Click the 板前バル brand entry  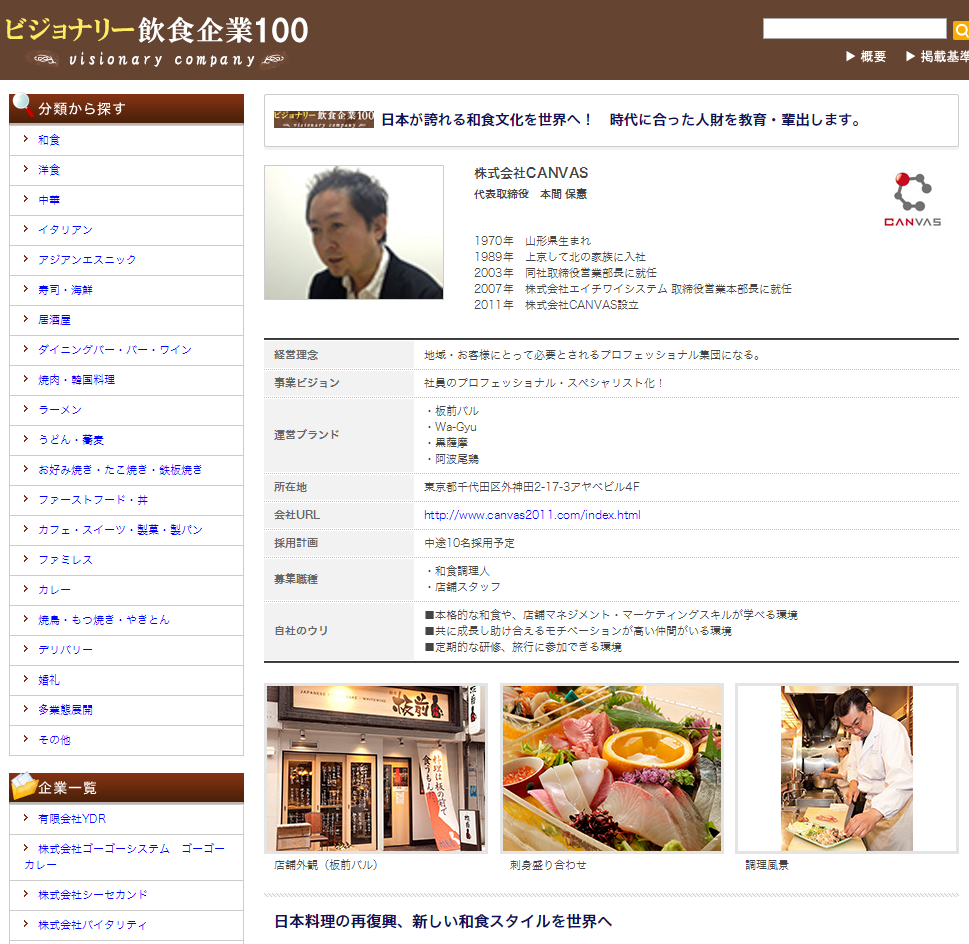[x=456, y=411]
